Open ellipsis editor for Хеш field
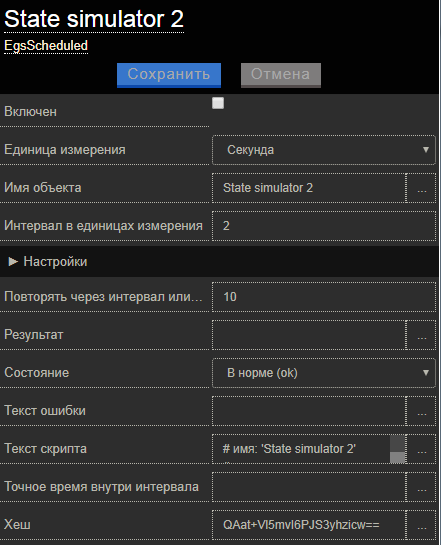 click(x=421, y=525)
